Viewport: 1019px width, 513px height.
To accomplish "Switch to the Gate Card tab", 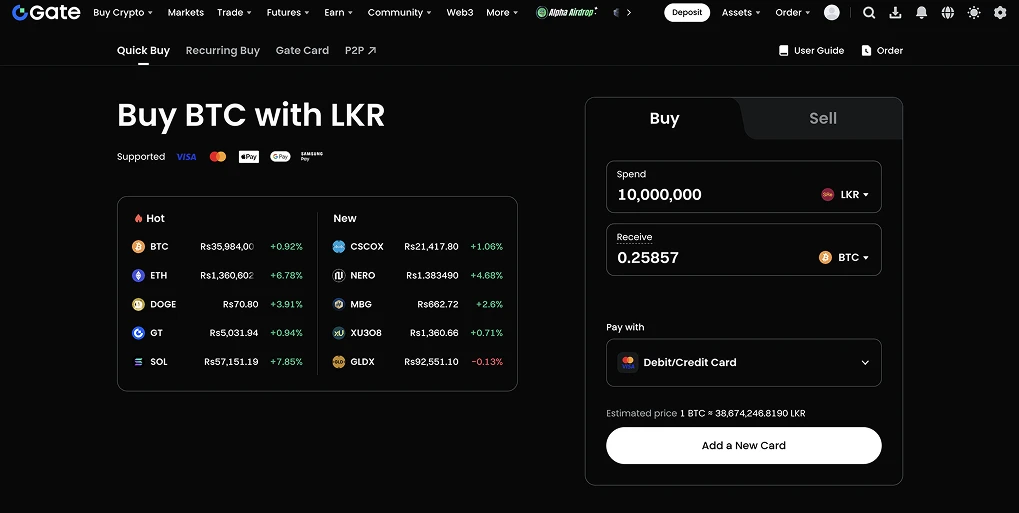I will pyautogui.click(x=302, y=51).
